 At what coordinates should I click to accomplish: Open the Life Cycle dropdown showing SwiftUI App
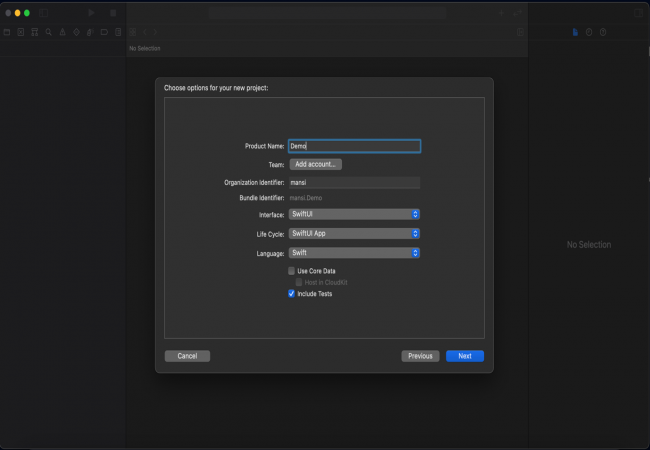(354, 234)
